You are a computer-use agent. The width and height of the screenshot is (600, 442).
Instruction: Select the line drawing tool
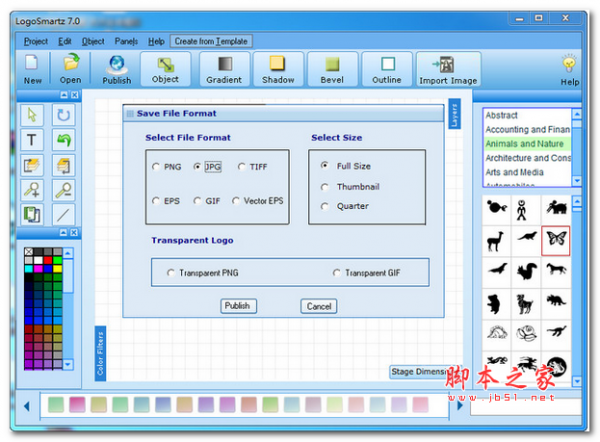(64, 215)
